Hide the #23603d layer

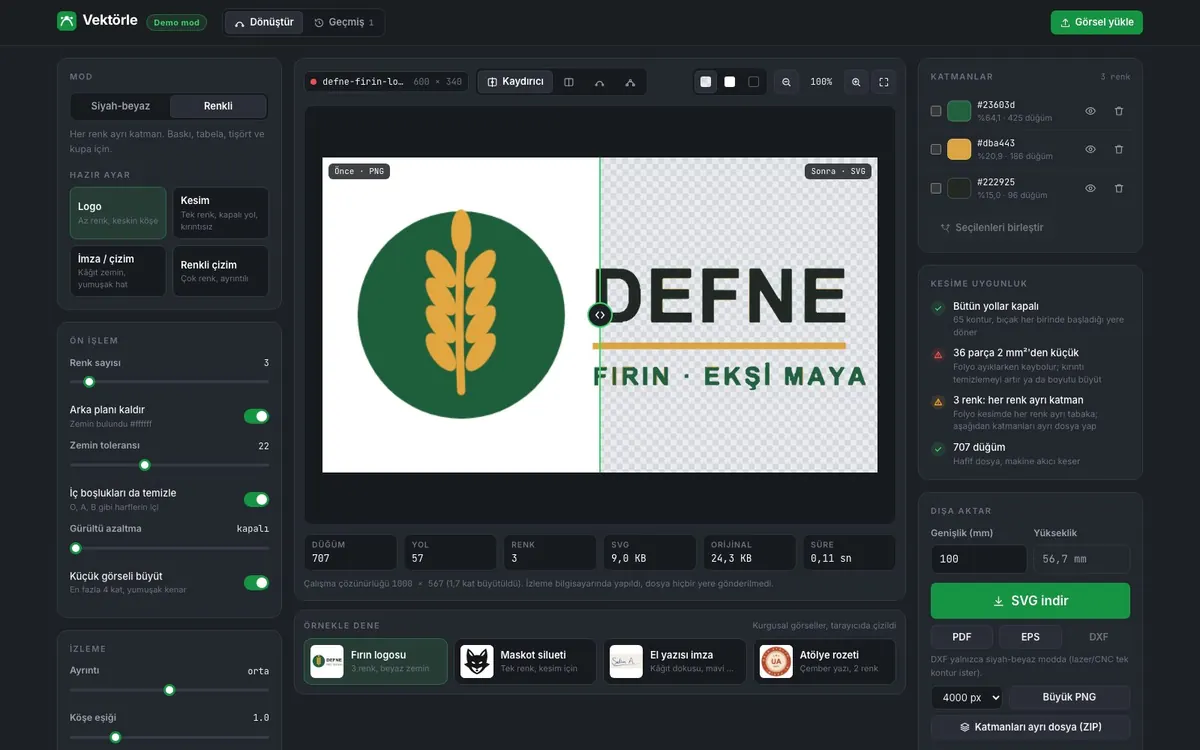[1091, 111]
